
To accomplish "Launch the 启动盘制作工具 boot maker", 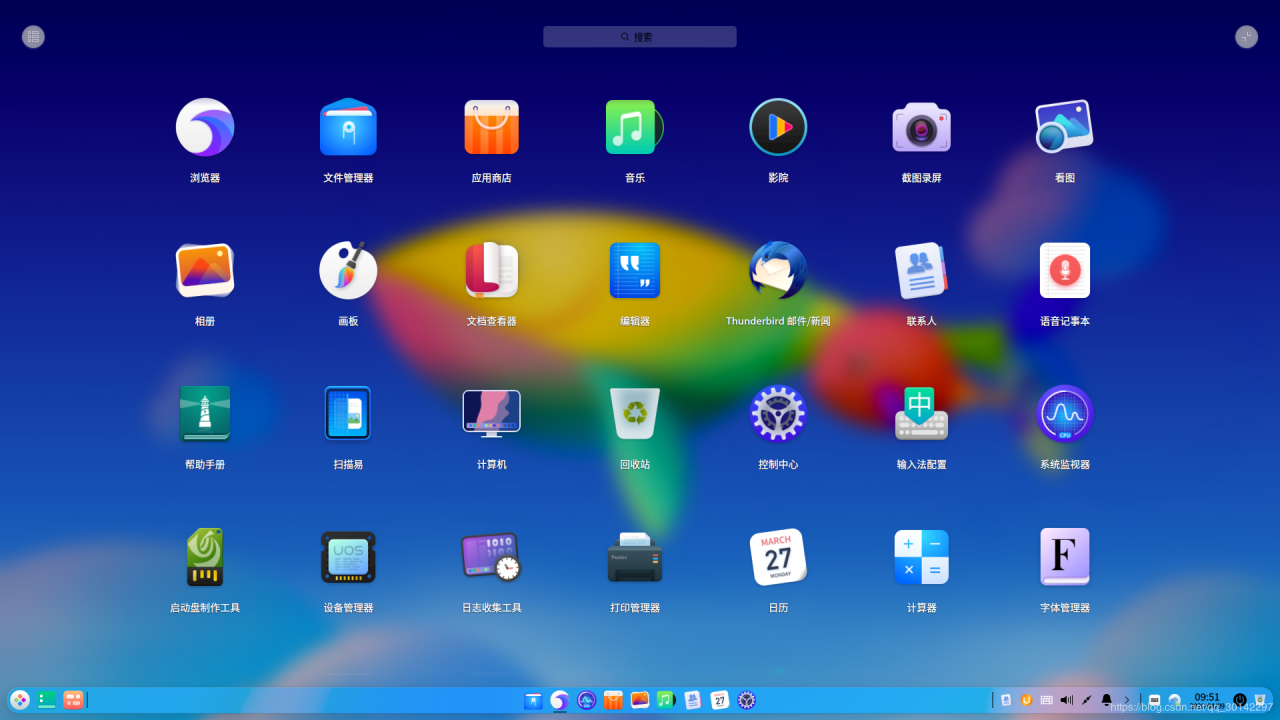I will pos(205,556).
